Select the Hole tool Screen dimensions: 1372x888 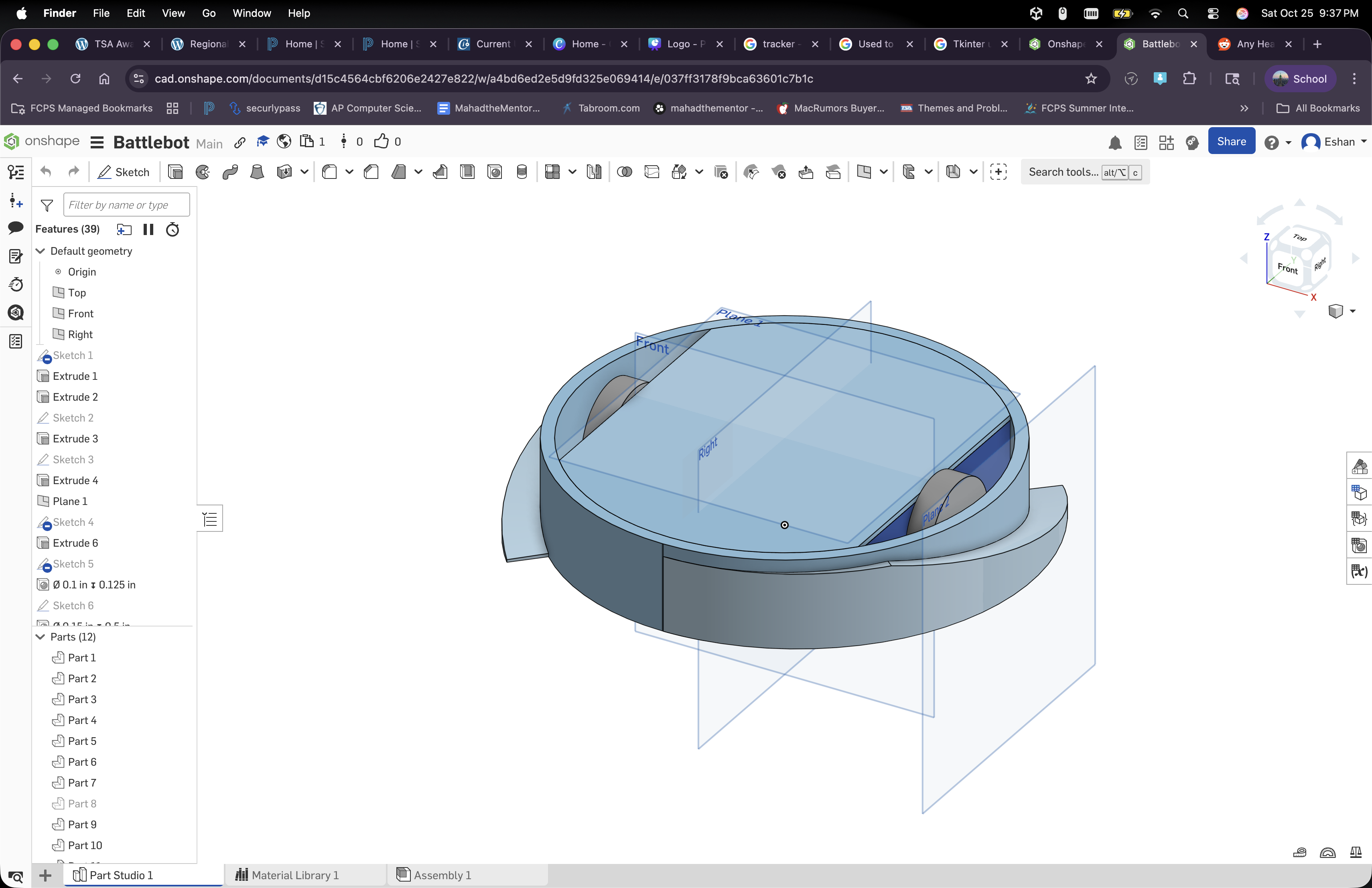[494, 172]
